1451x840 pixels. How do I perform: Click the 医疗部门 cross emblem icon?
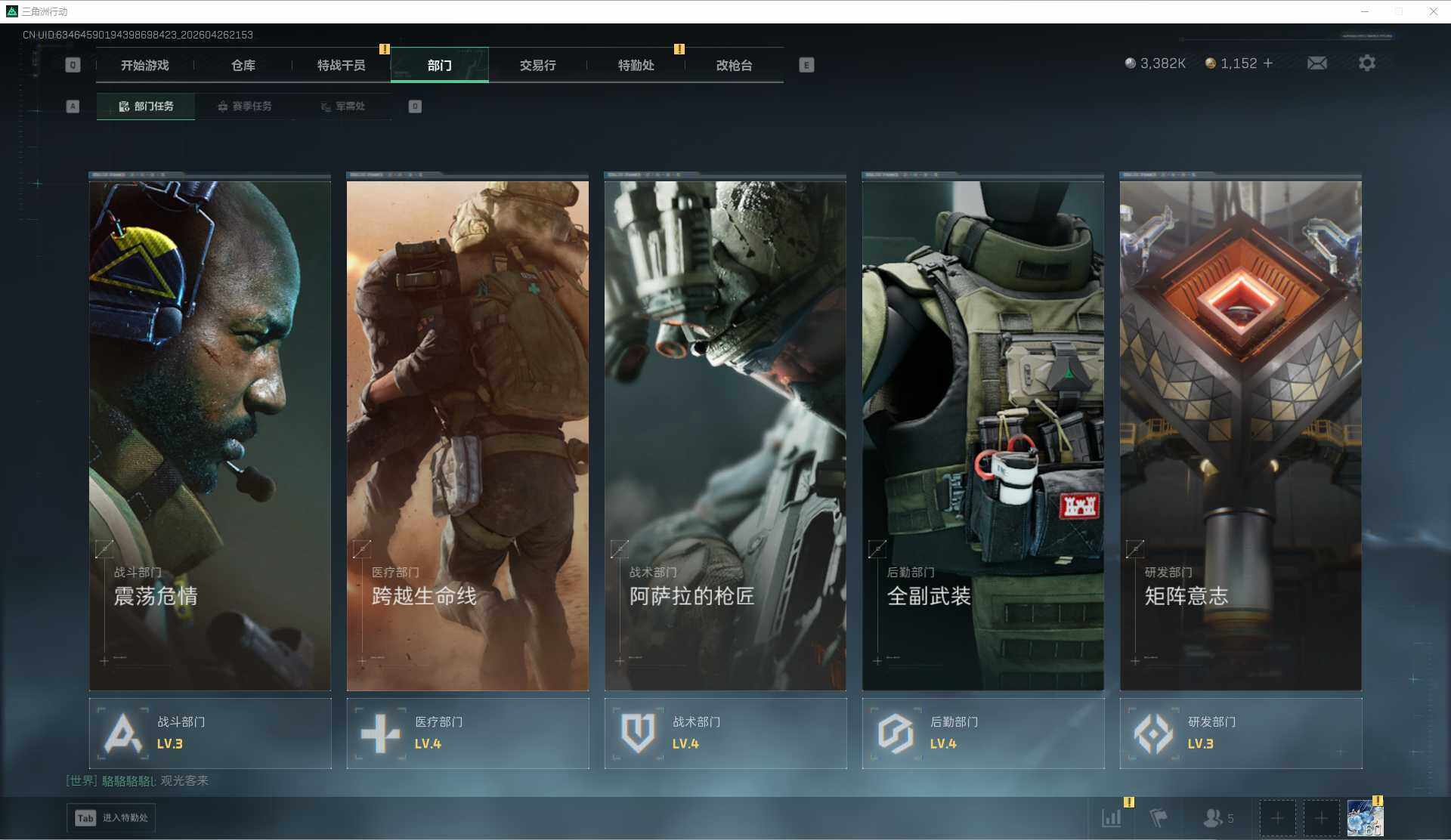380,733
